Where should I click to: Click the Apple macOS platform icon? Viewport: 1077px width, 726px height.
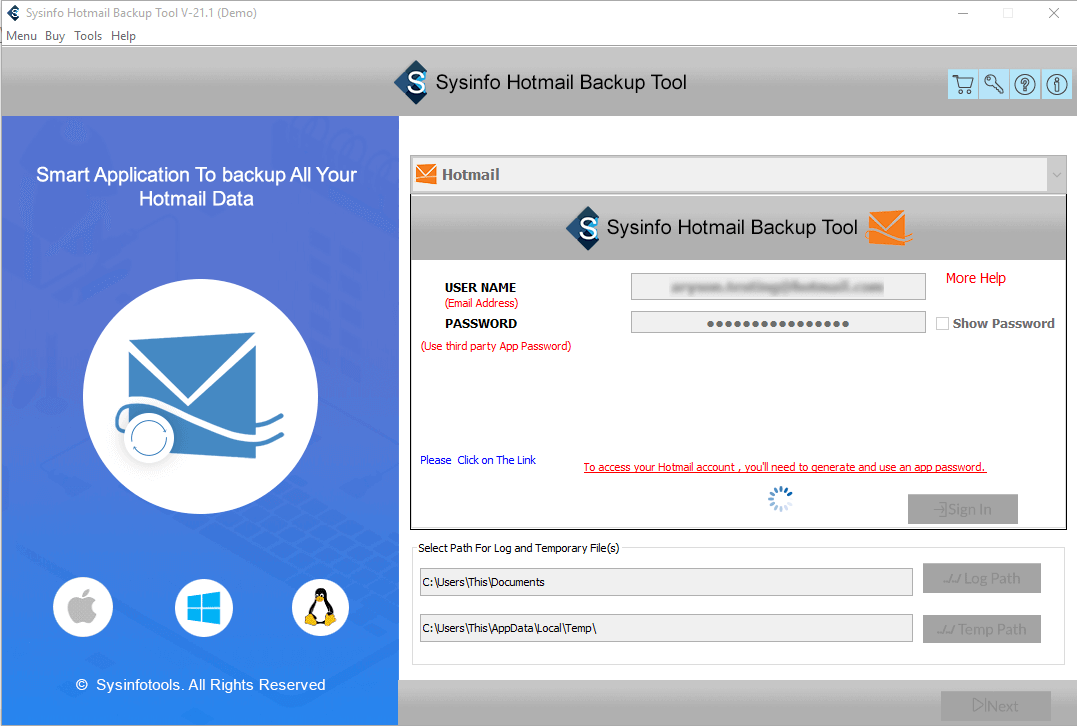pos(83,607)
